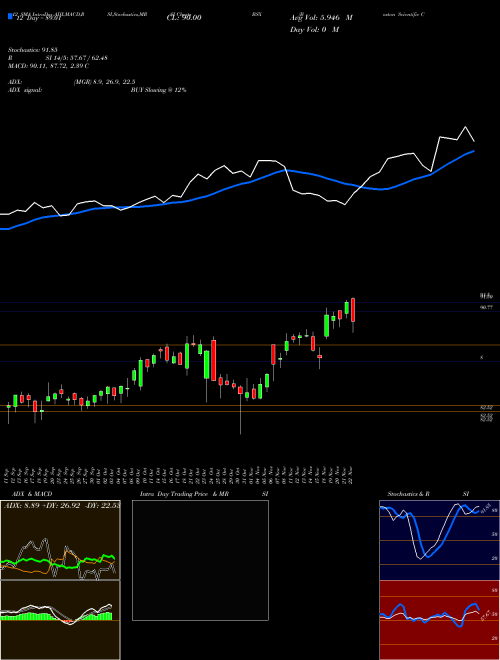Screen dimensions: 500x660
Task: Click the '12 Day = 89.01' SMA label
Action: pyautogui.click(x=37, y=18)
